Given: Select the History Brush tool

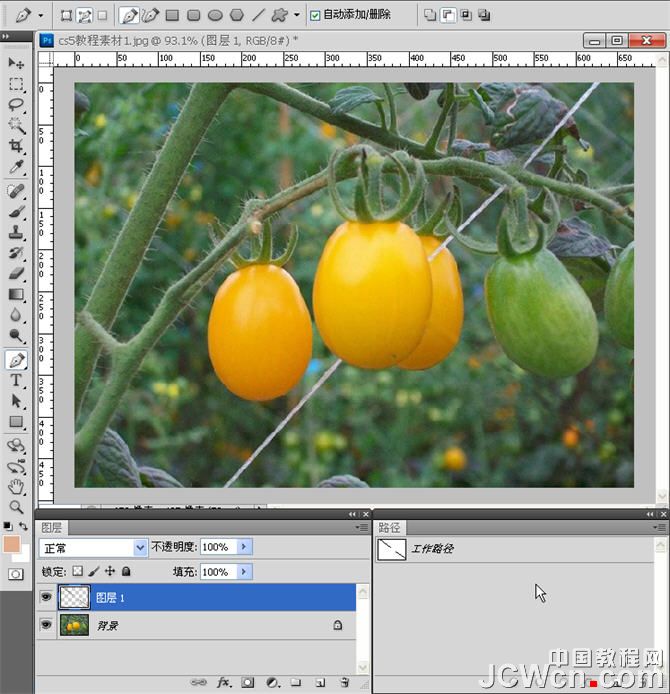Looking at the screenshot, I should pos(16,253).
